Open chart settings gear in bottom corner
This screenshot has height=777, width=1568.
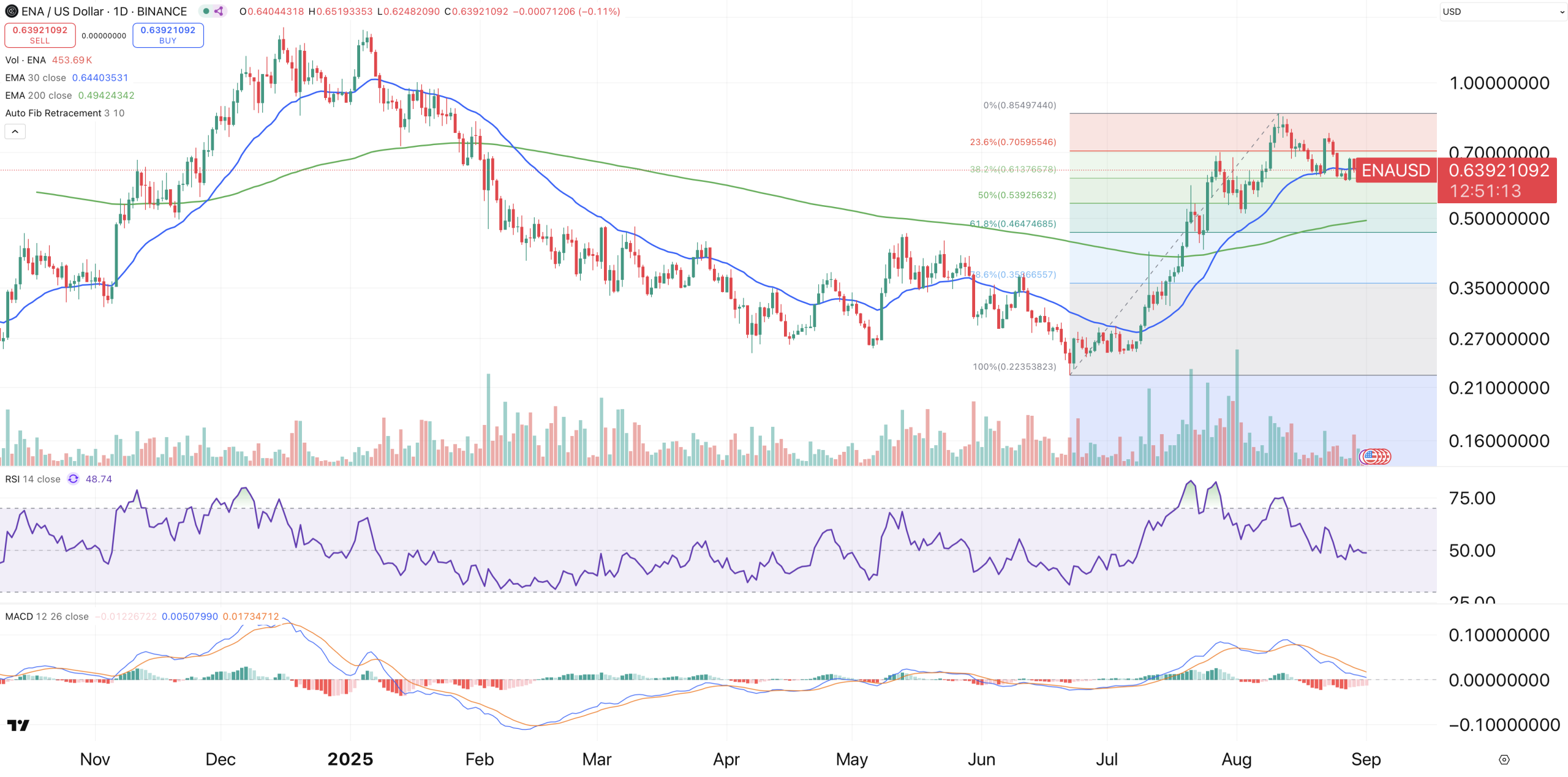1504,760
